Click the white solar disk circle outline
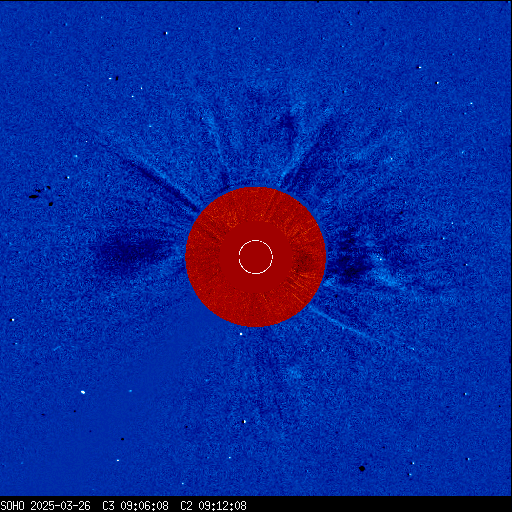 [256, 257]
